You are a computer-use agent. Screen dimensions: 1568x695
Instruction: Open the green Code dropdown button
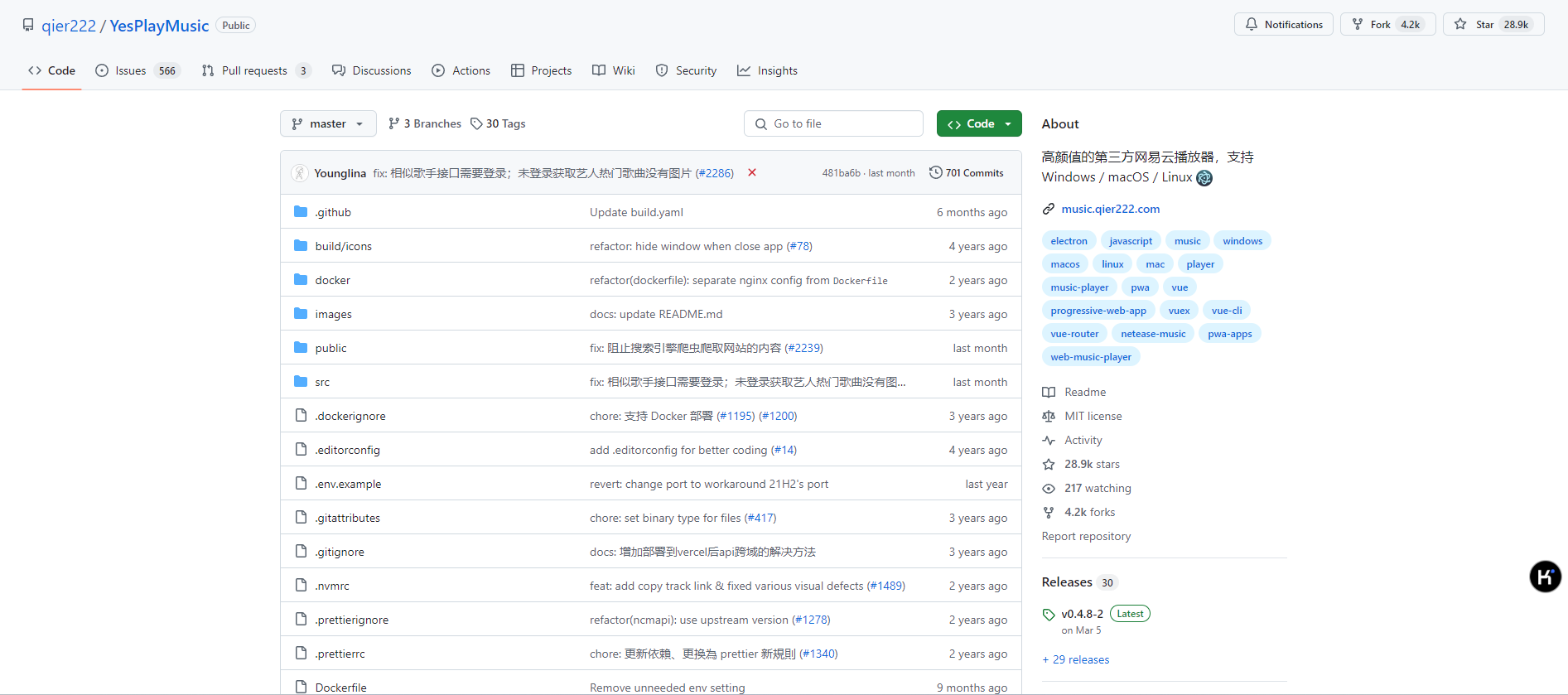pyautogui.click(x=979, y=123)
